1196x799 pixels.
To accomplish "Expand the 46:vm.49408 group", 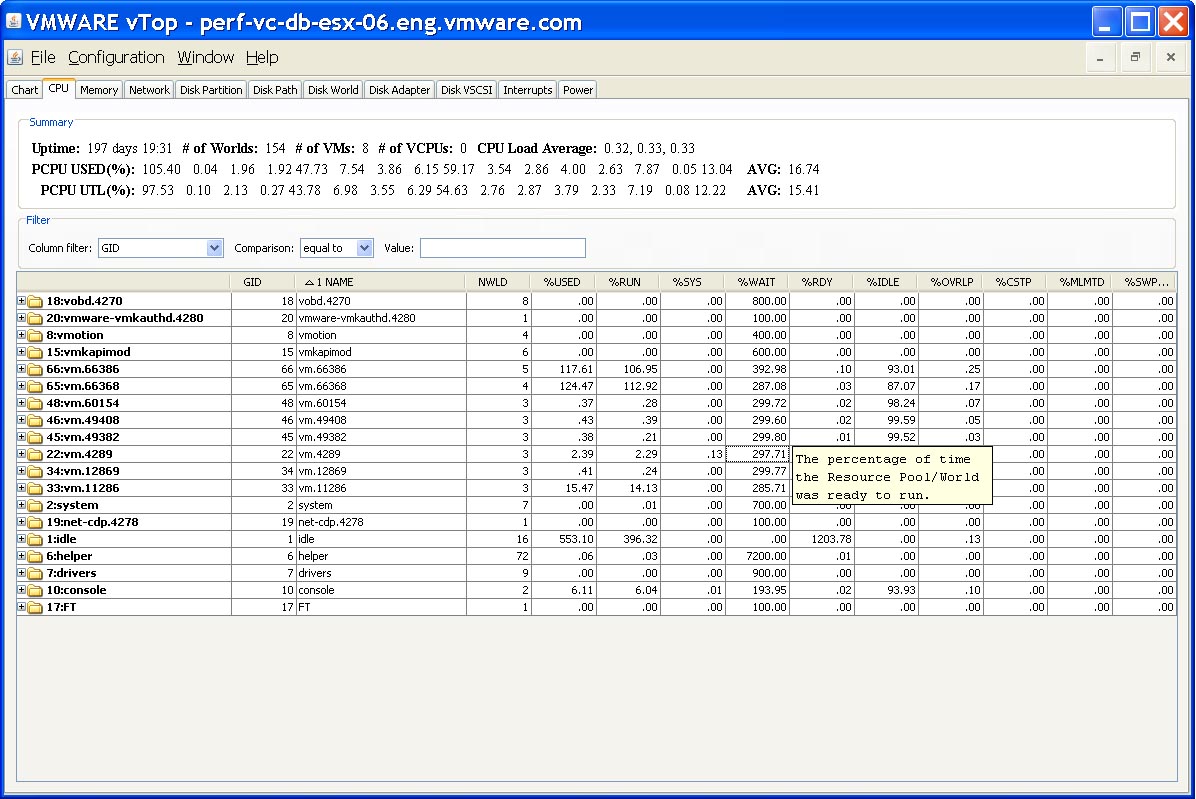I will coord(22,419).
